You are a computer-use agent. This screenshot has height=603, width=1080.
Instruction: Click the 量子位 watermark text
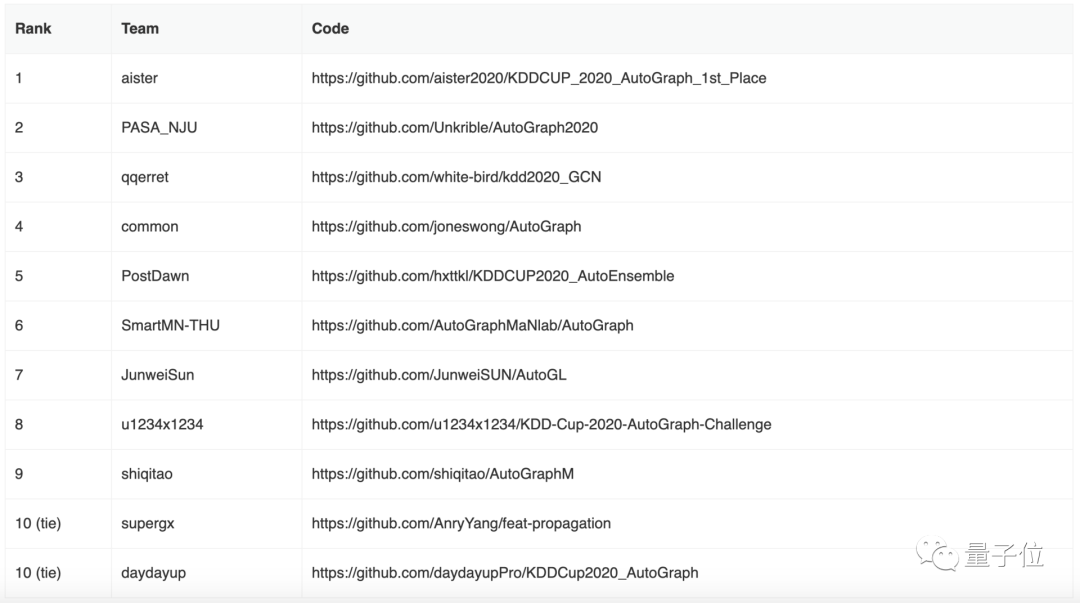[x=1004, y=555]
